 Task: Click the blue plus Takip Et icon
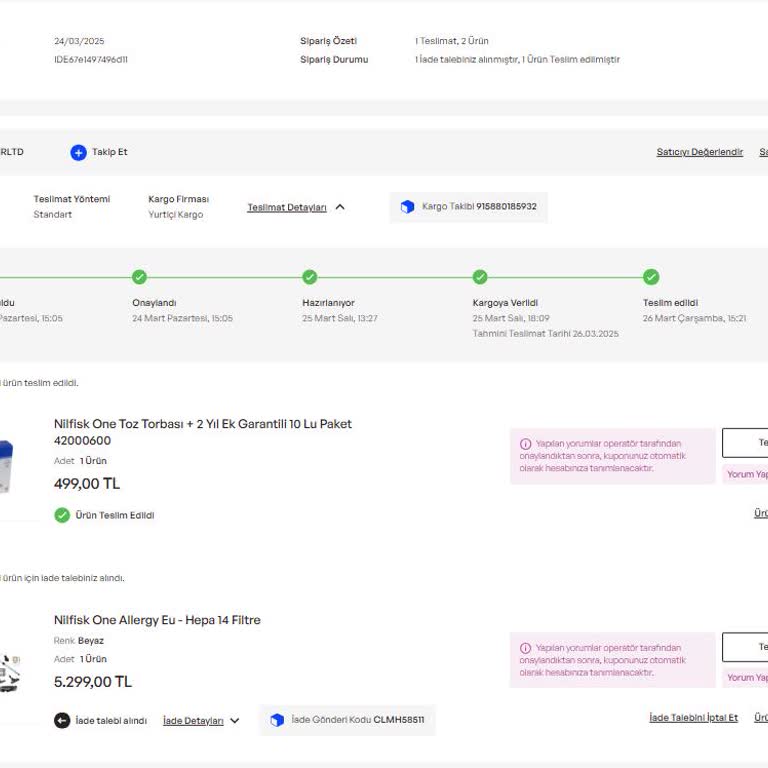pyautogui.click(x=78, y=152)
